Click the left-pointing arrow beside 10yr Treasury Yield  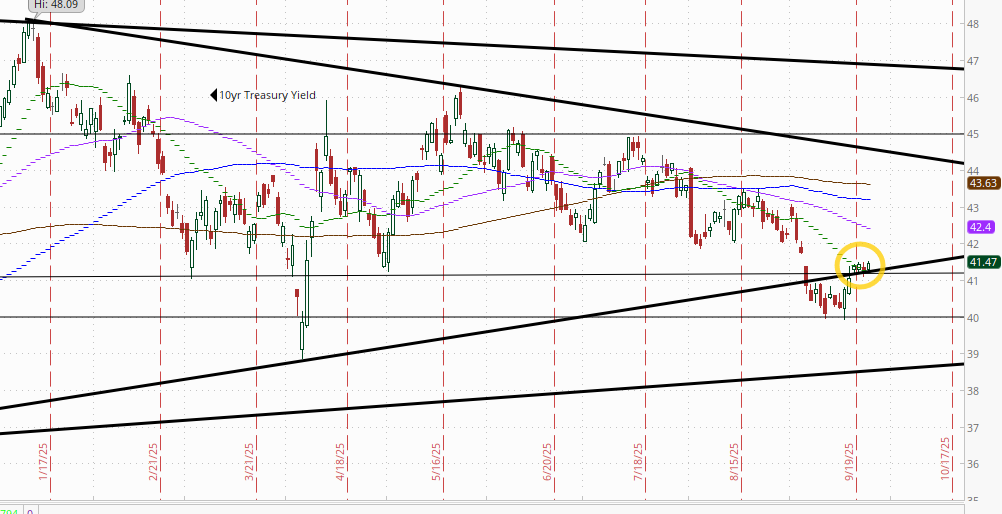point(214,95)
